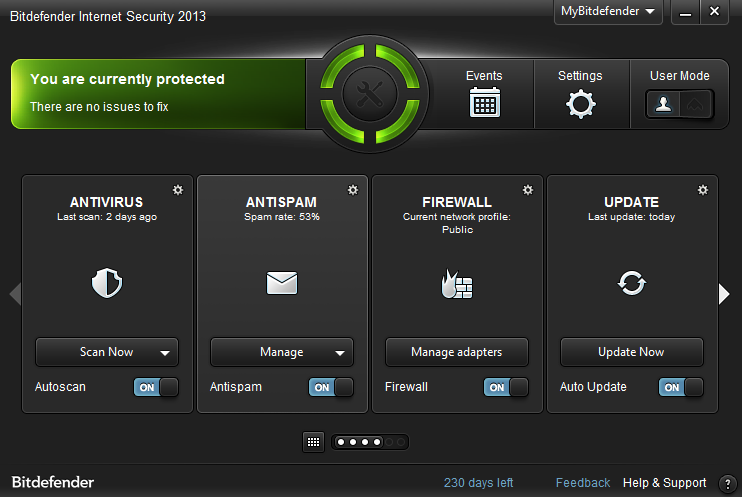The width and height of the screenshot is (742, 497).
Task: Click the Manage button in Antispam
Action: (282, 352)
